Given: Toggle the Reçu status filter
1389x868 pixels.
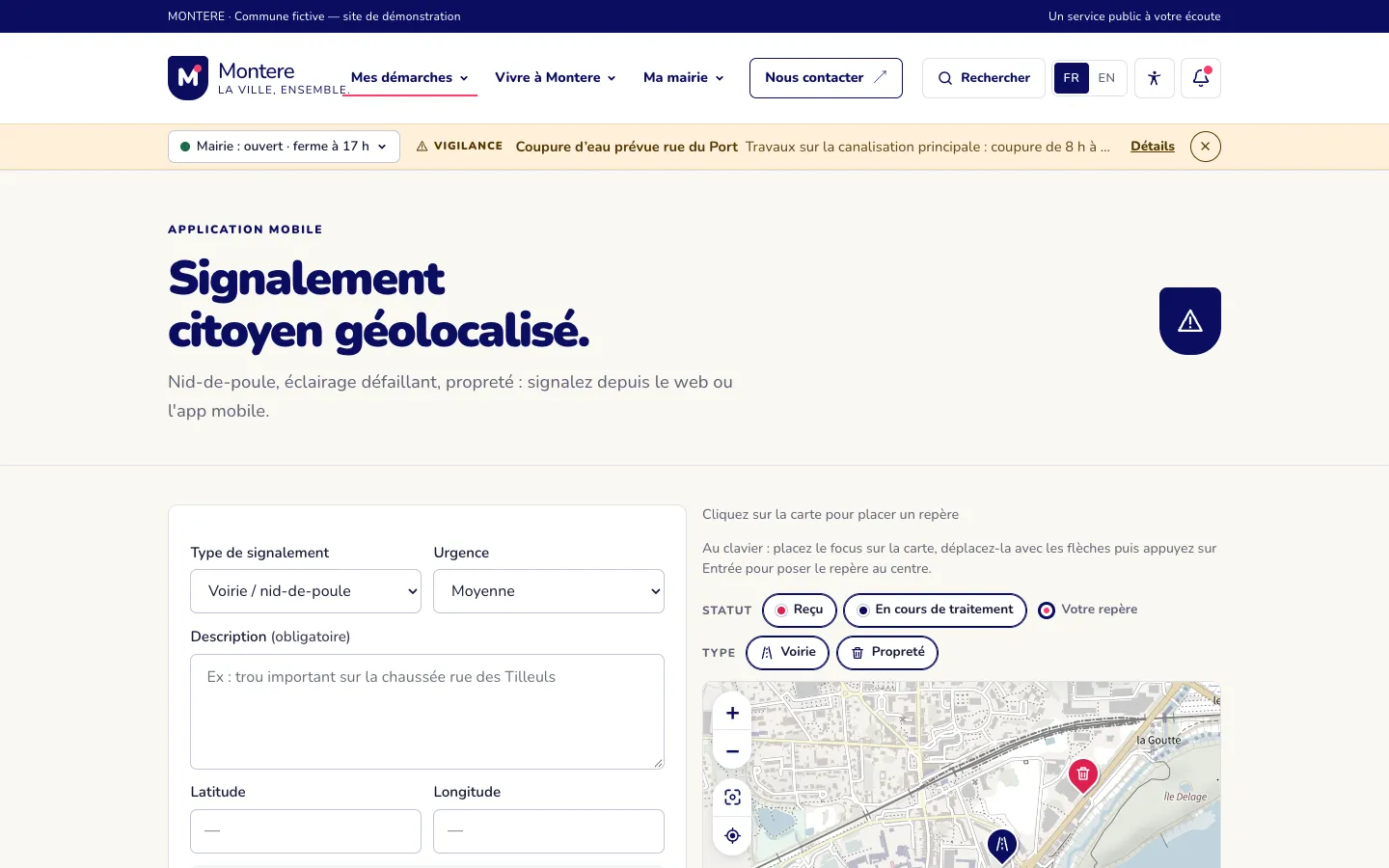Looking at the screenshot, I should 800,610.
